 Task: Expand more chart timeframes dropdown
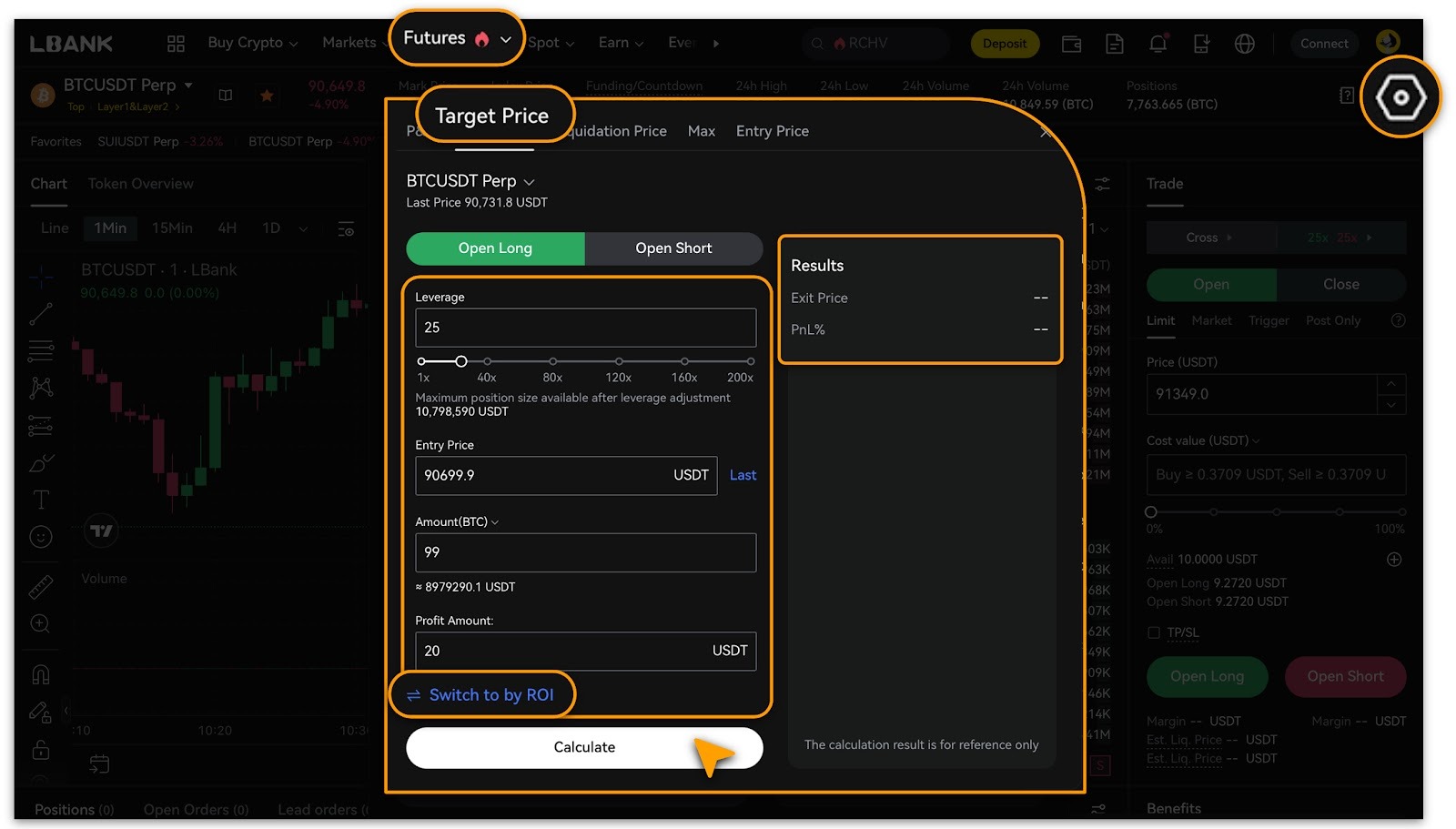[303, 228]
